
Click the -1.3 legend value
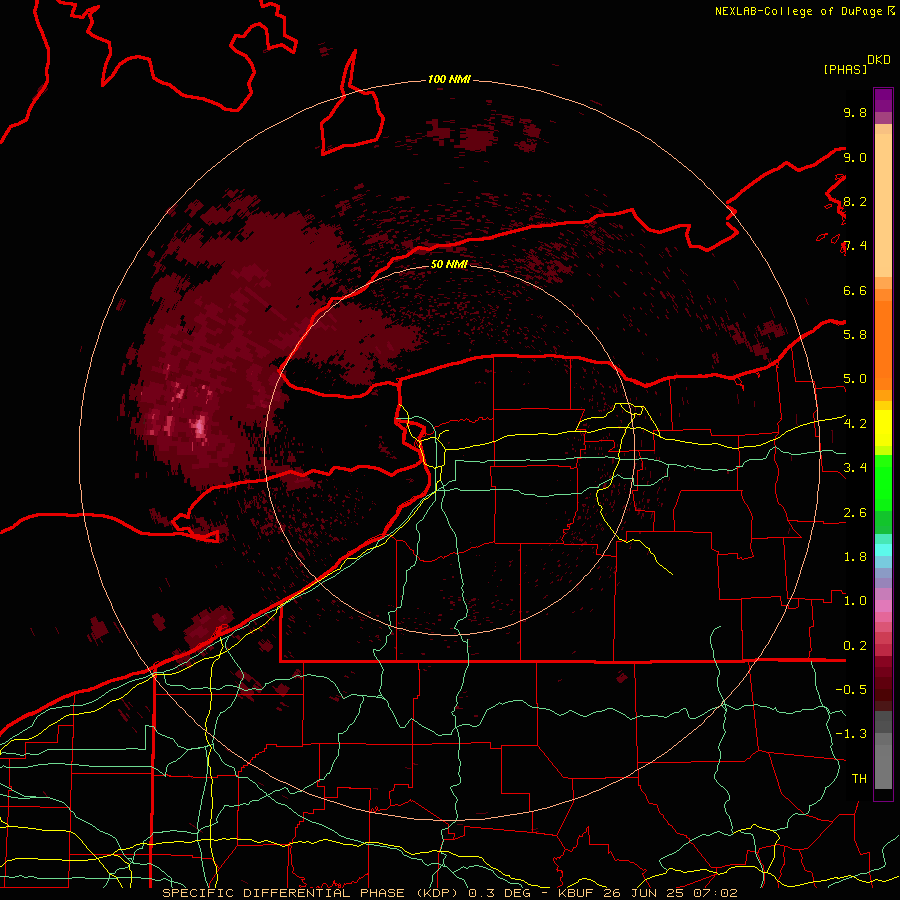tap(851, 734)
